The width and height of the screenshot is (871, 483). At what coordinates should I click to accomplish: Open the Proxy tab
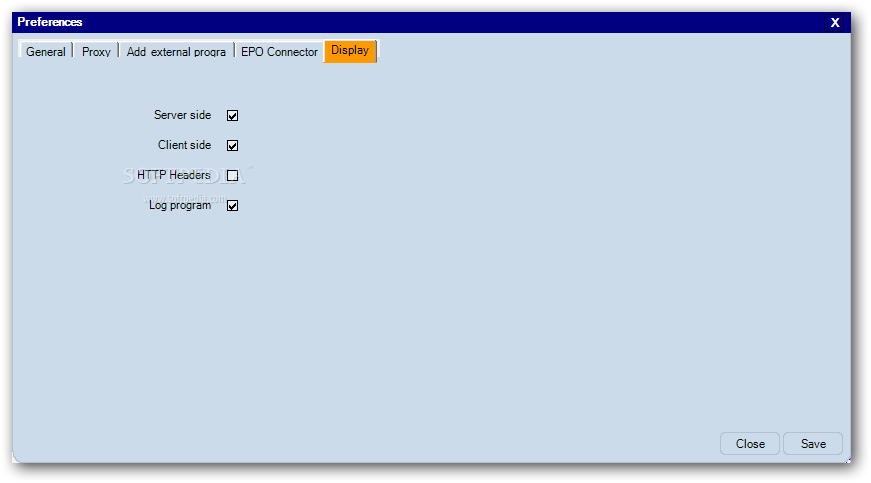tap(96, 51)
